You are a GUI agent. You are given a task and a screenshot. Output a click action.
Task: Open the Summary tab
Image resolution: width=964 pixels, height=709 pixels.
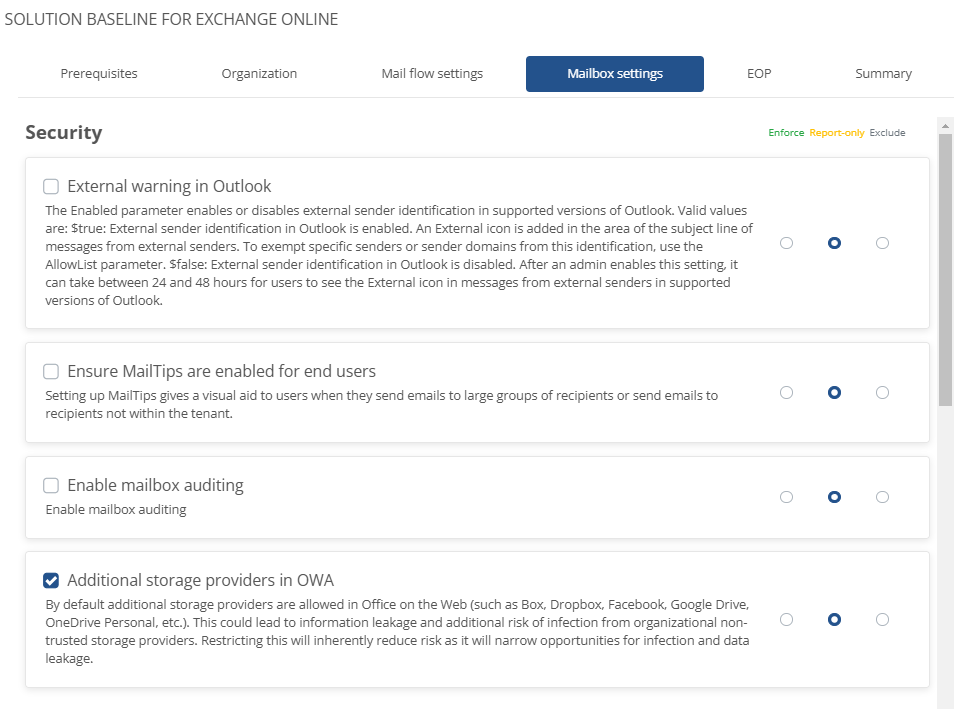(x=883, y=73)
